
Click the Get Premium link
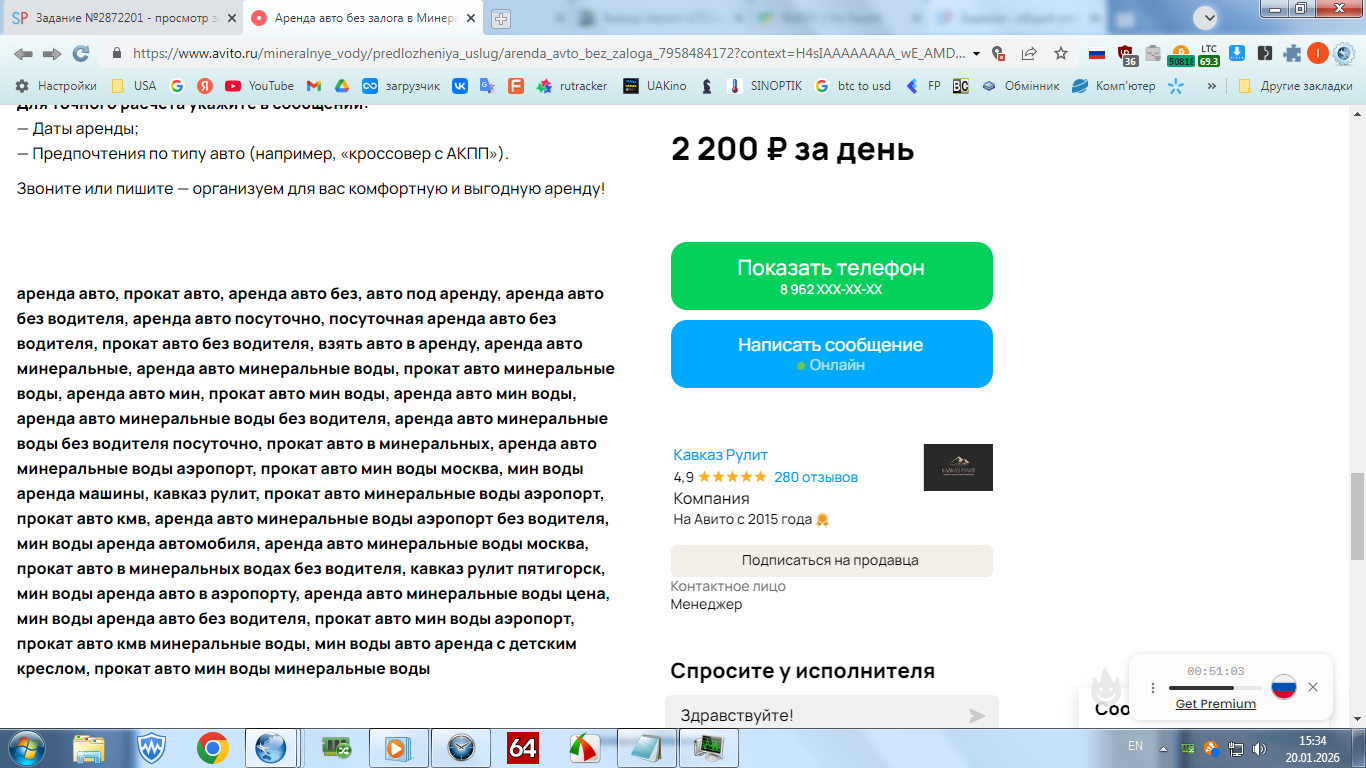1215,704
